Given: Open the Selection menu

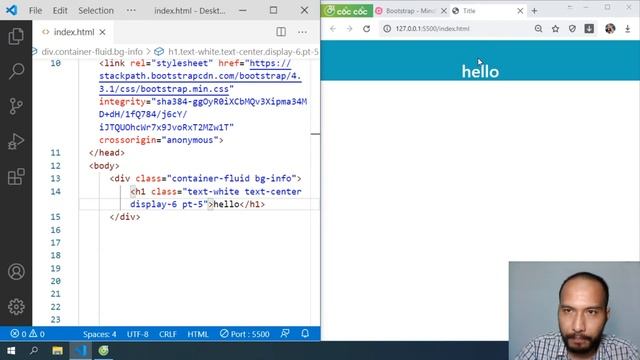Looking at the screenshot, I should pos(96,11).
